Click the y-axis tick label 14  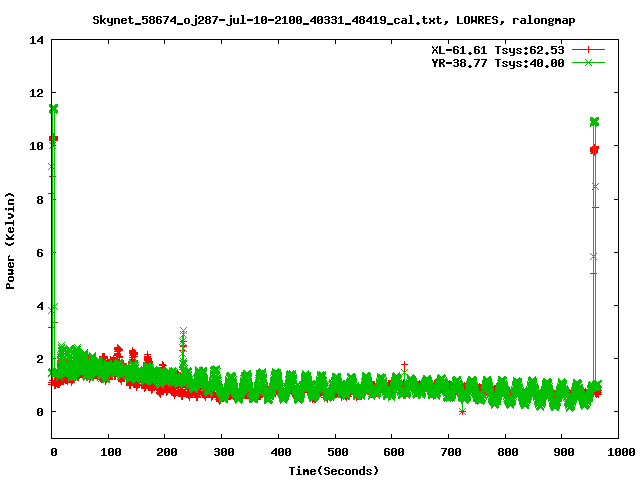[x=36, y=40]
